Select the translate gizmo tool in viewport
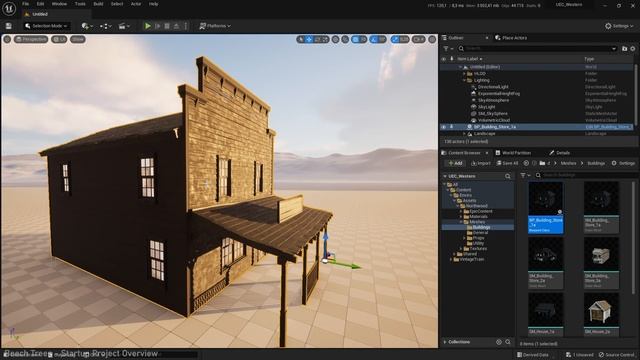This screenshot has height=360, width=640. click(309, 39)
